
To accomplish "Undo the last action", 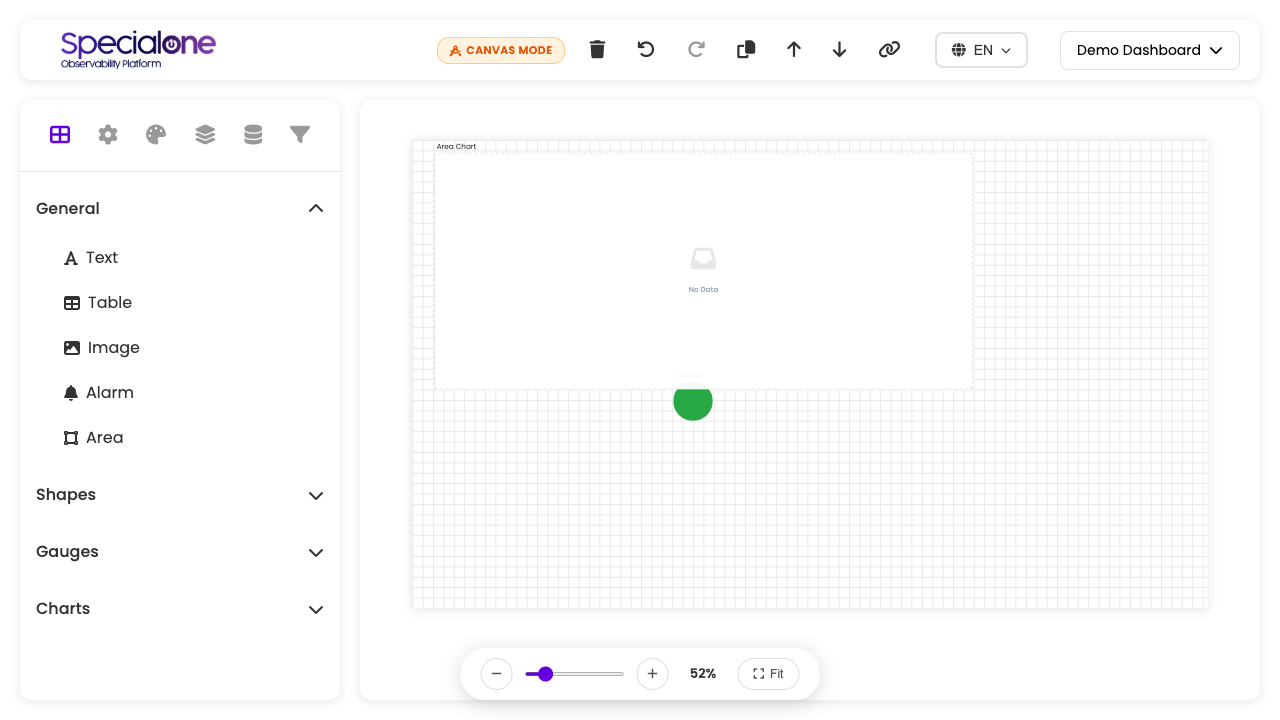I will pos(646,49).
